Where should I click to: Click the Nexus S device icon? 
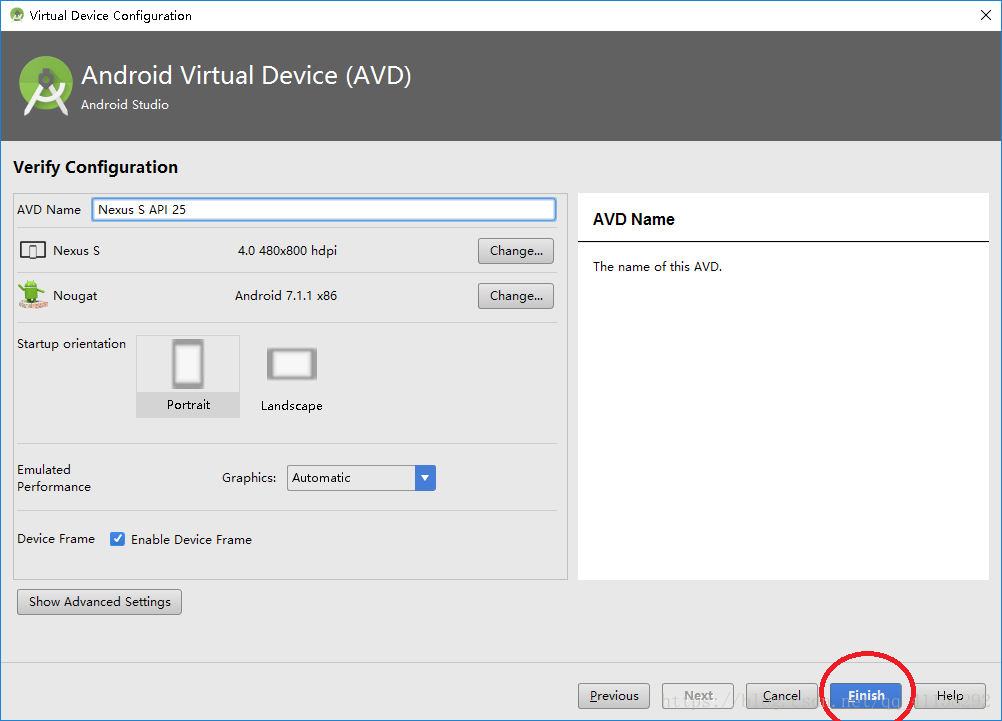(33, 250)
